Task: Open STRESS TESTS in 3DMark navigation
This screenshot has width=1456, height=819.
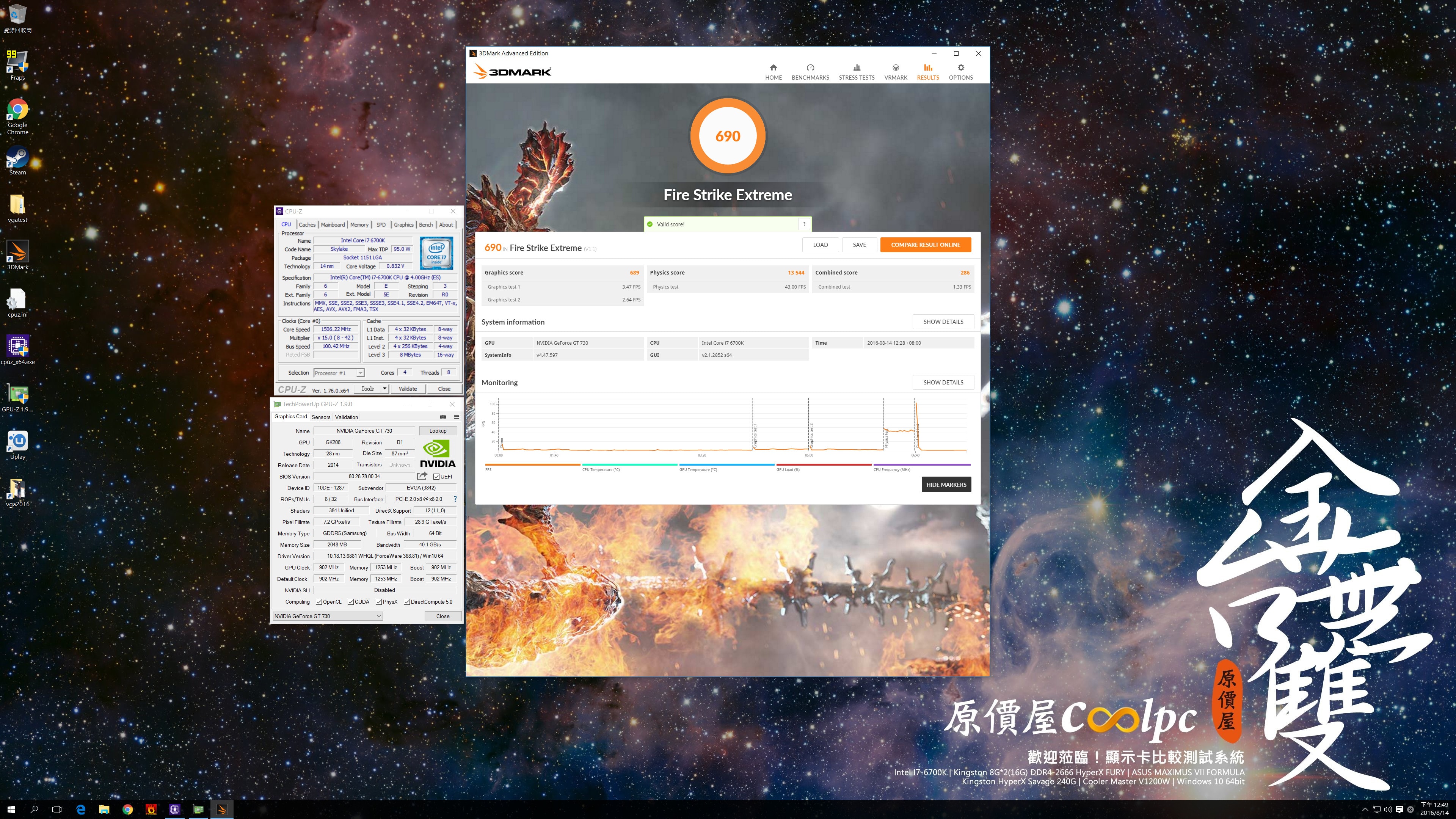Action: tap(856, 72)
